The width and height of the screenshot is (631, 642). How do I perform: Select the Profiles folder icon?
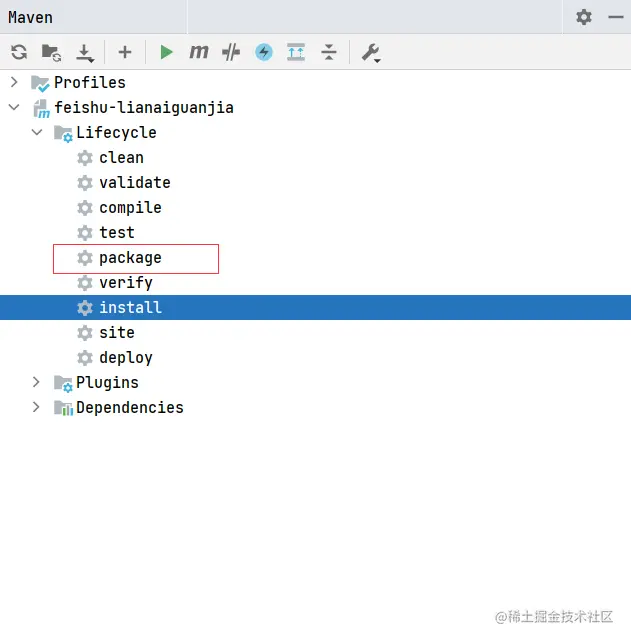[x=41, y=83]
